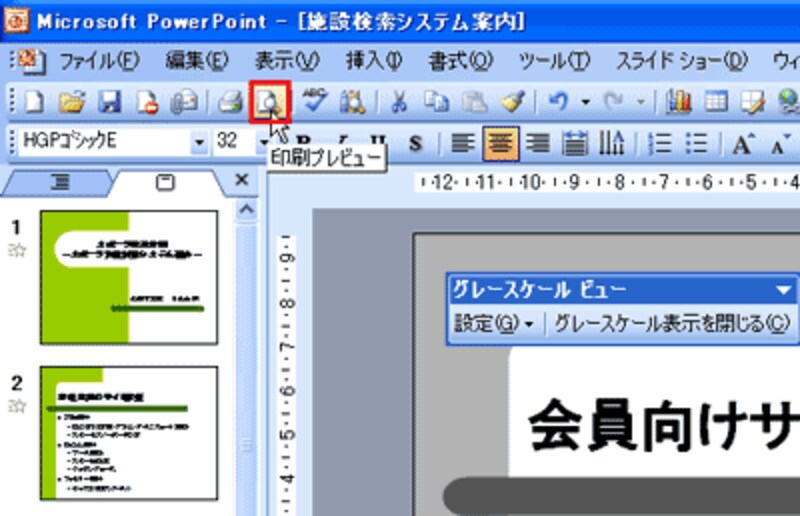The height and width of the screenshot is (516, 800).
Task: Open the 表示(V) menu
Action: pos(287,61)
